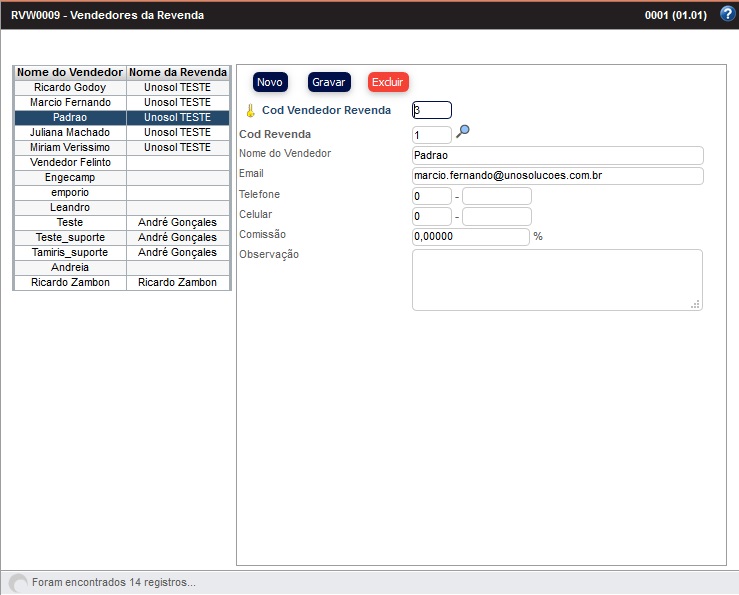The width and height of the screenshot is (739, 595).
Task: Click the Nome da Revenda column header
Action: tap(178, 73)
